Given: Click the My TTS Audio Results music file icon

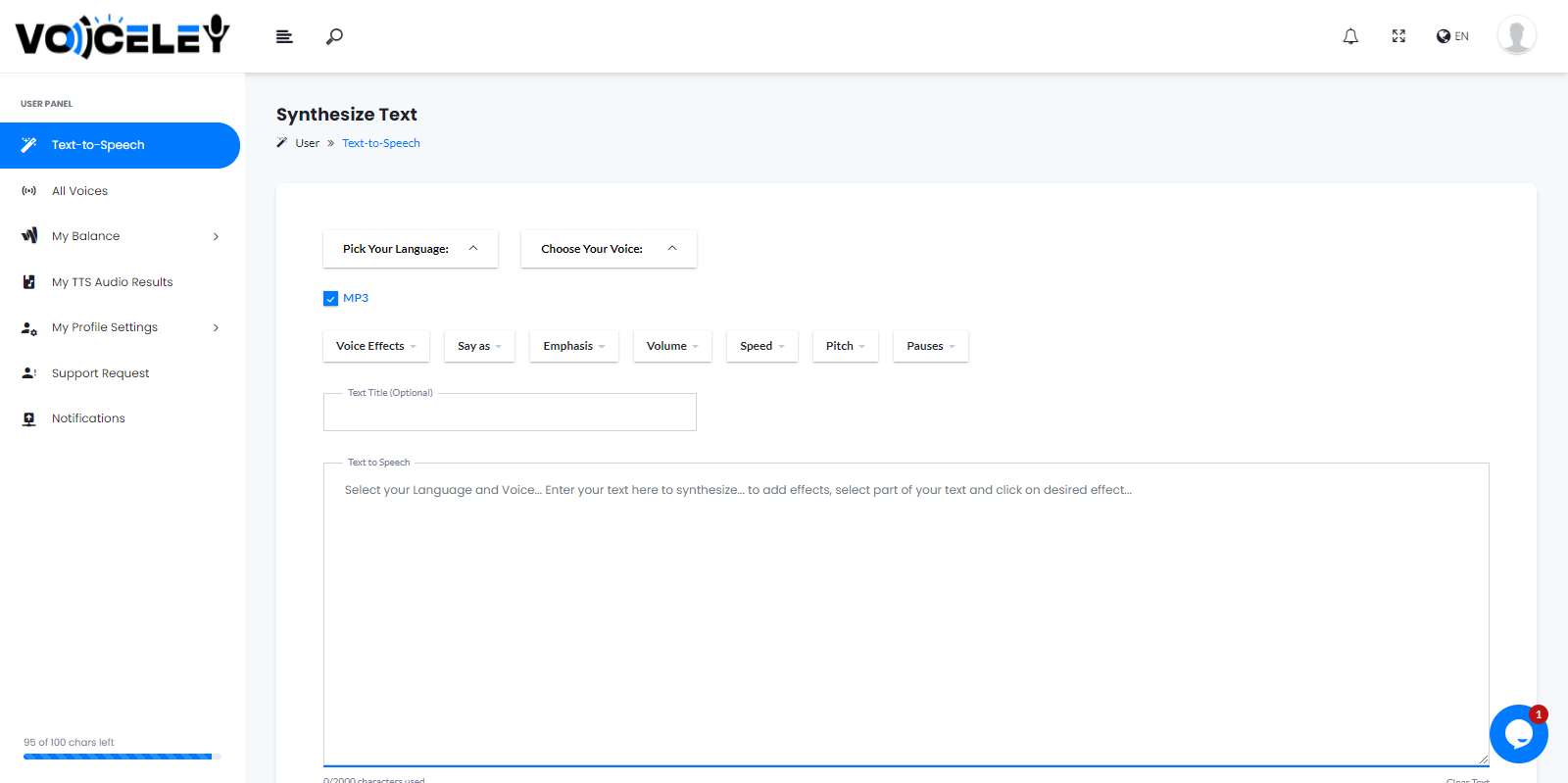Looking at the screenshot, I should (x=29, y=282).
